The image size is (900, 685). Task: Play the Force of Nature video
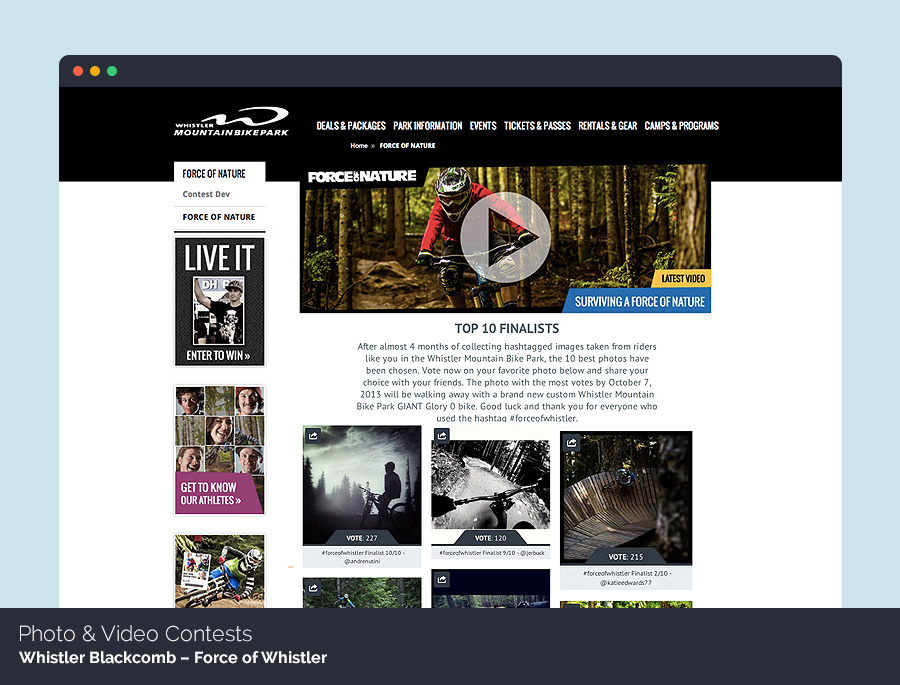[505, 238]
